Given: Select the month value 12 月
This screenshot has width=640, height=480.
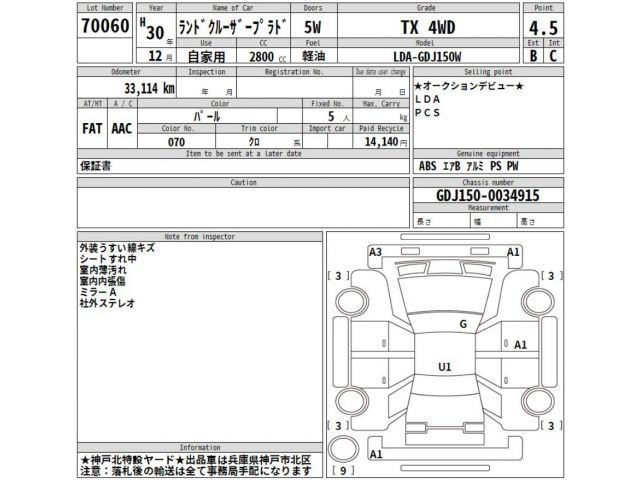Looking at the screenshot, I should pyautogui.click(x=160, y=56).
